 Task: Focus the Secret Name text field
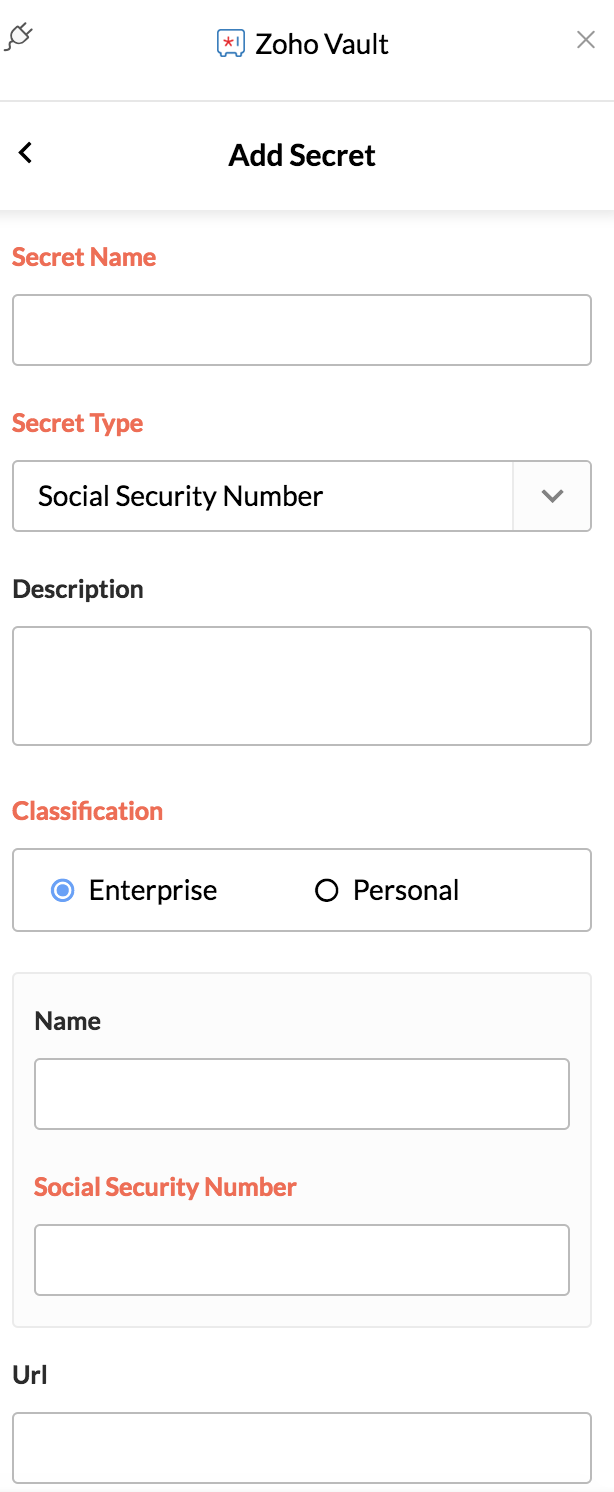point(302,330)
